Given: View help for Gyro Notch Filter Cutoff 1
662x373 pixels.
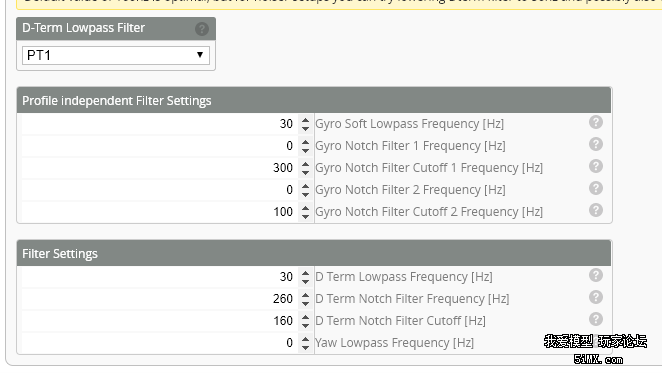Looking at the screenshot, I should pos(596,166).
